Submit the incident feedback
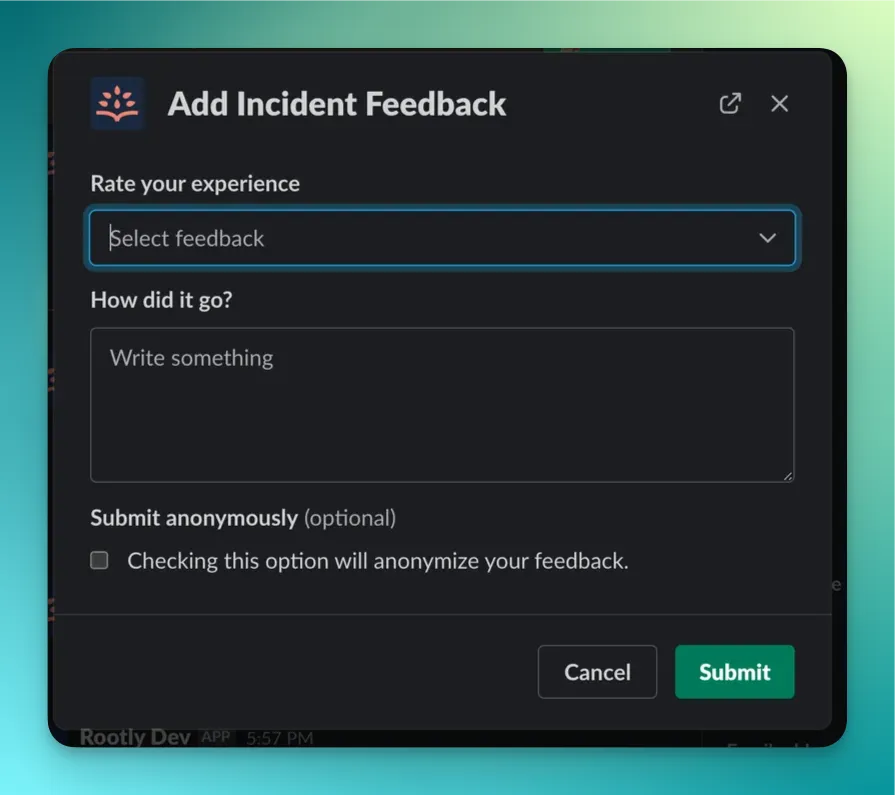 pos(735,672)
